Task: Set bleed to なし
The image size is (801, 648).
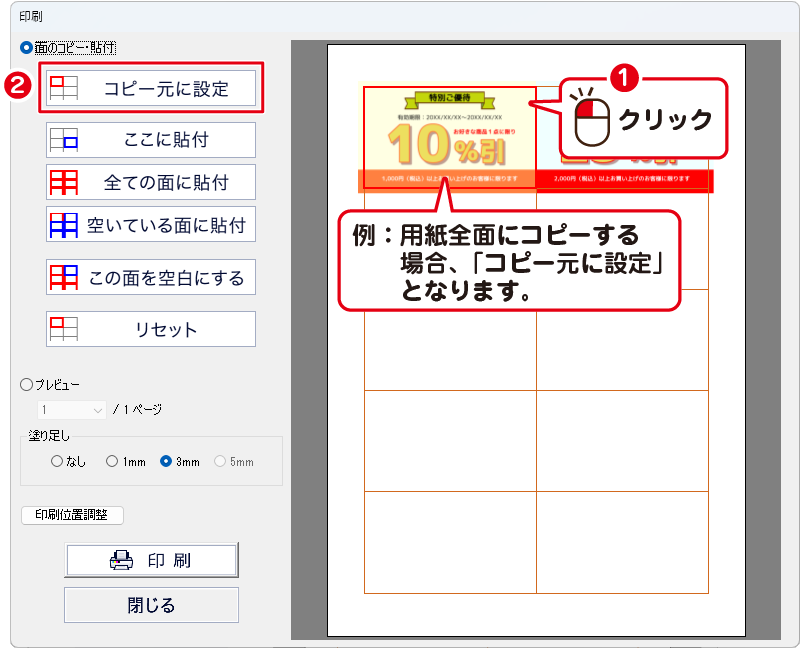Action: pos(57,462)
